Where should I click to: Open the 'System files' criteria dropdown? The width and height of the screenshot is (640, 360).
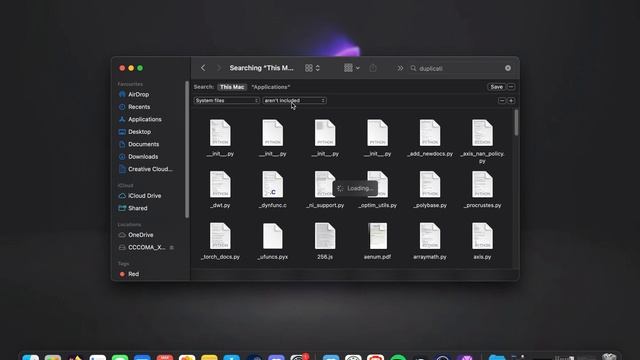pos(227,100)
